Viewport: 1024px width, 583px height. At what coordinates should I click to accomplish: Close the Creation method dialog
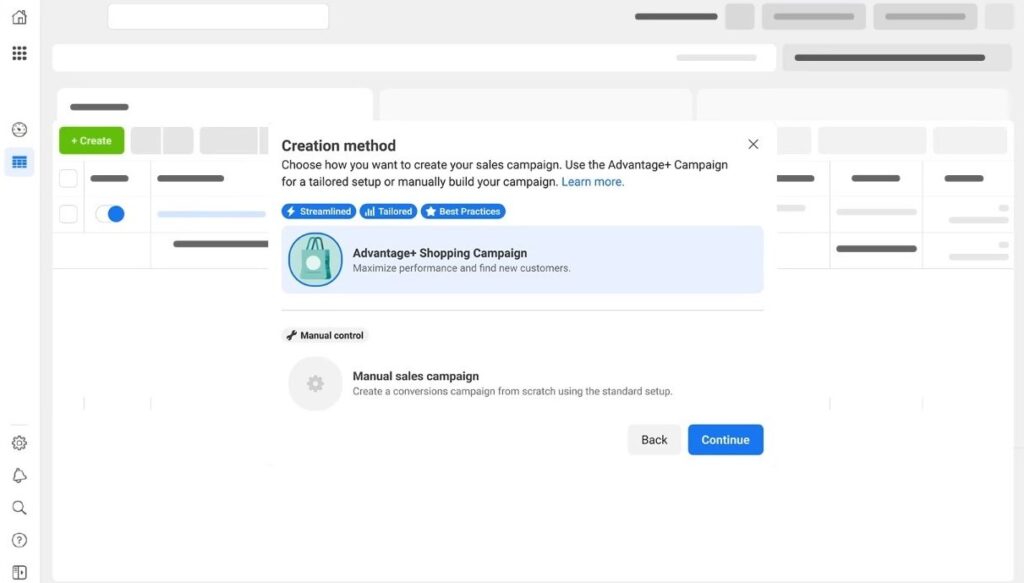753,144
